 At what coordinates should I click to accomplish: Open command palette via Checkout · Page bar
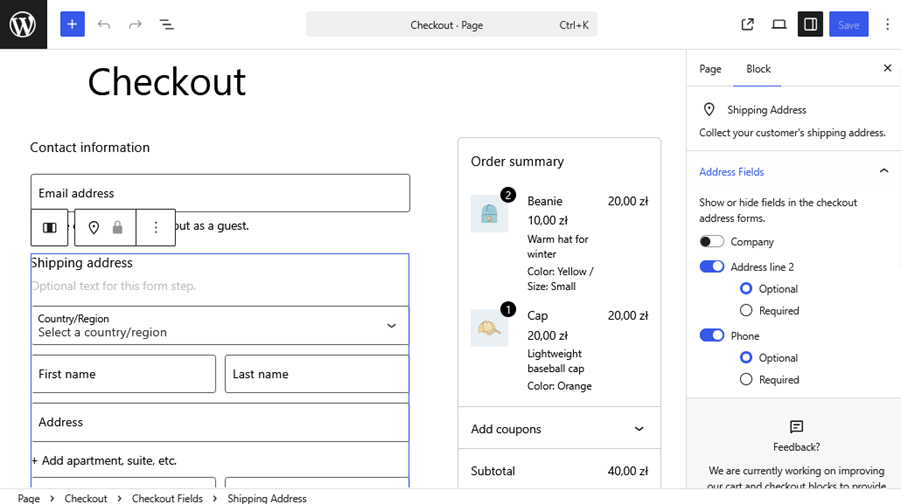pos(452,24)
